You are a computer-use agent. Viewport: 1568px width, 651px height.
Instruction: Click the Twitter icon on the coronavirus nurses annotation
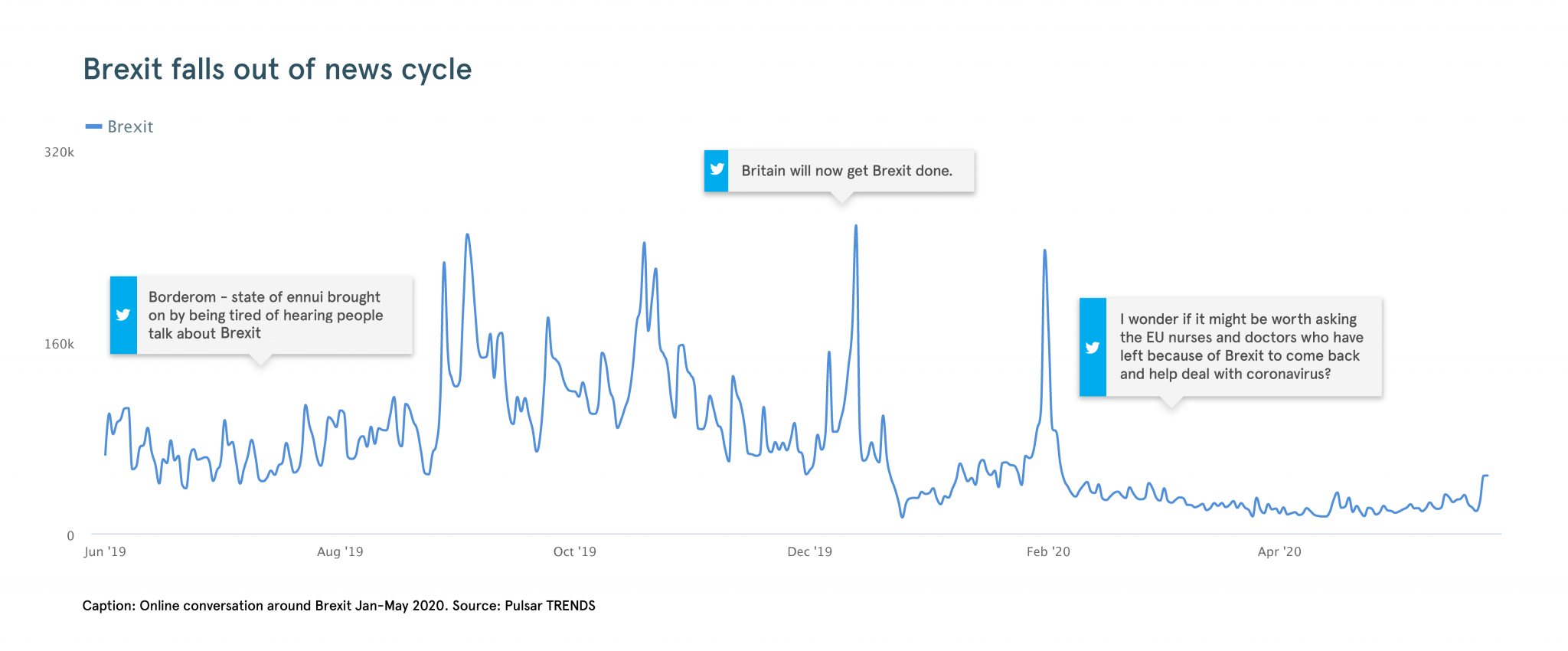1093,347
